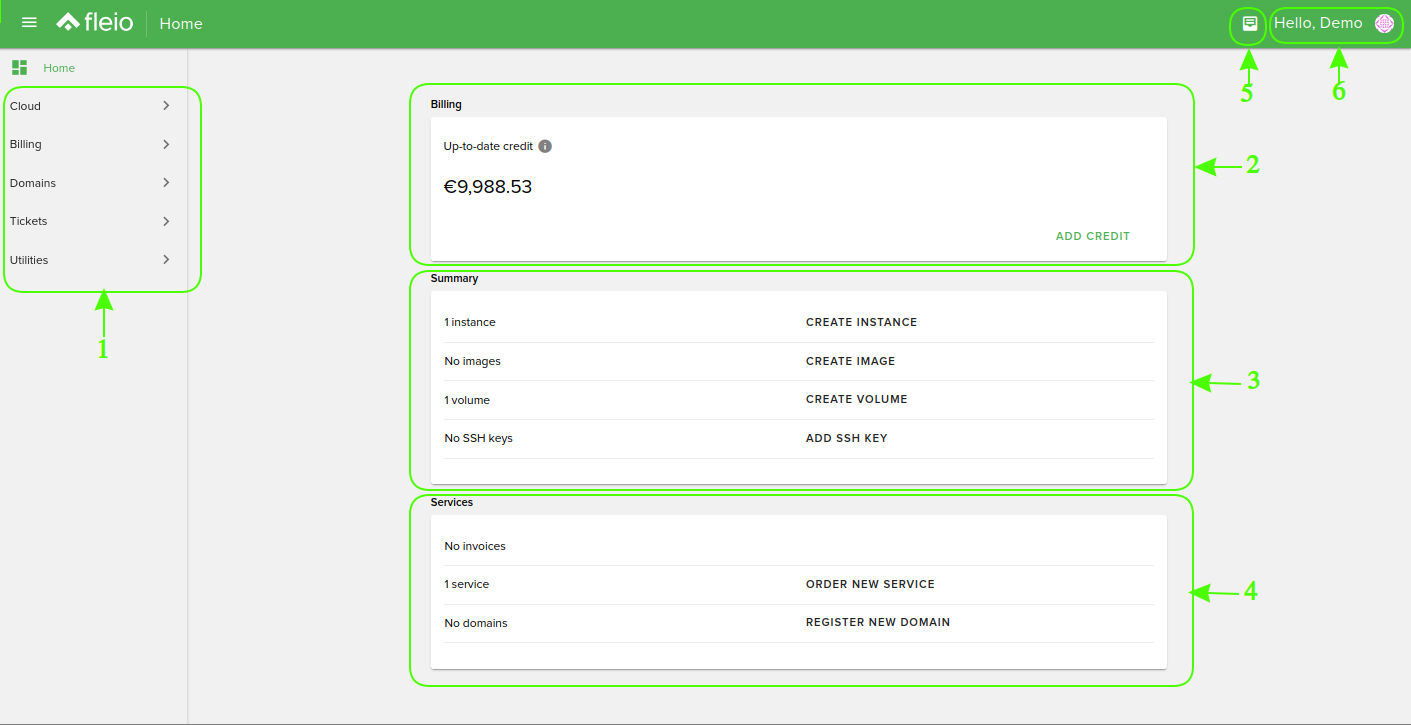
Task: Click ADD SSH KEY
Action: click(x=847, y=438)
